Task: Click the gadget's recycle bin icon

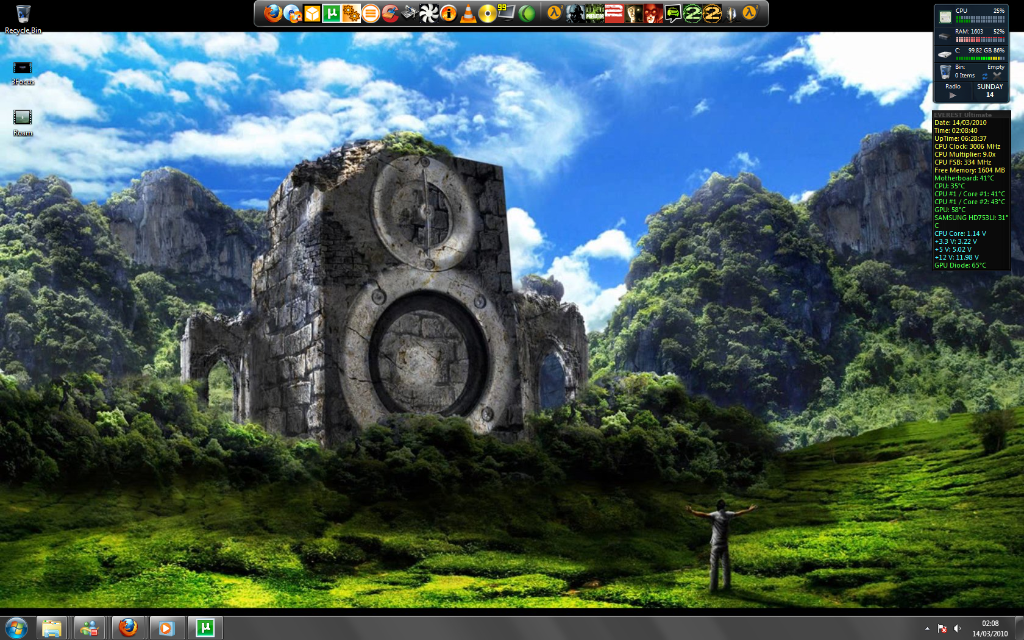Action: click(946, 72)
